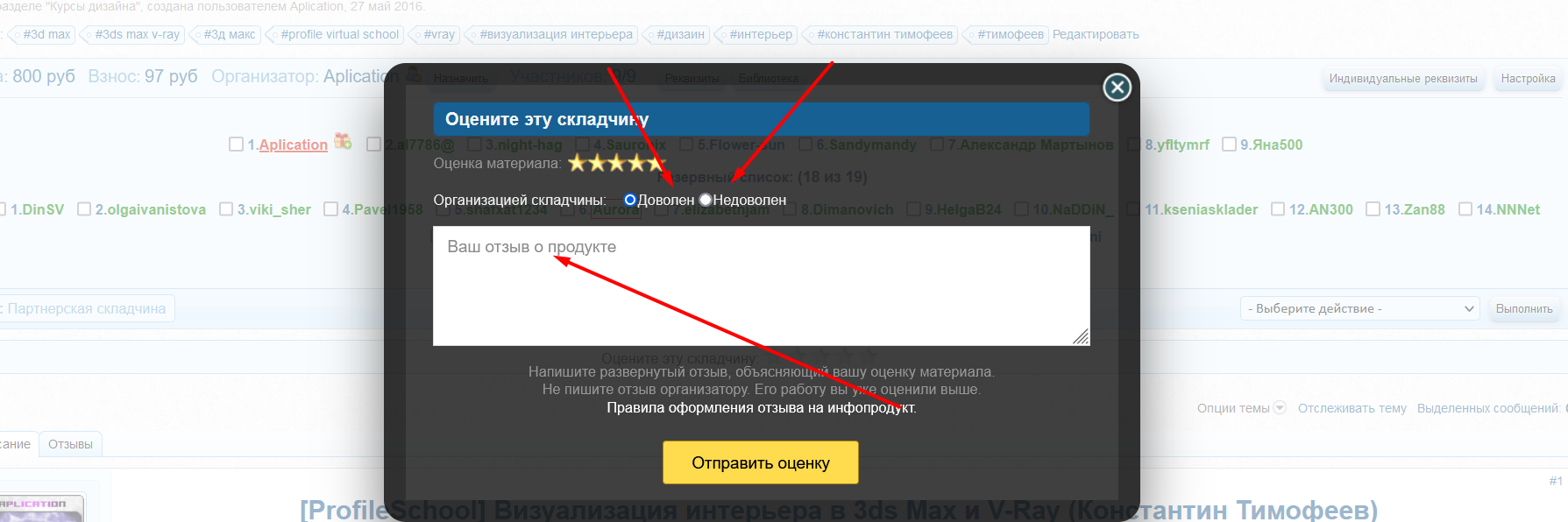The height and width of the screenshot is (522, 1568).
Task: Expand the Опции темы menu
Action: (1233, 408)
